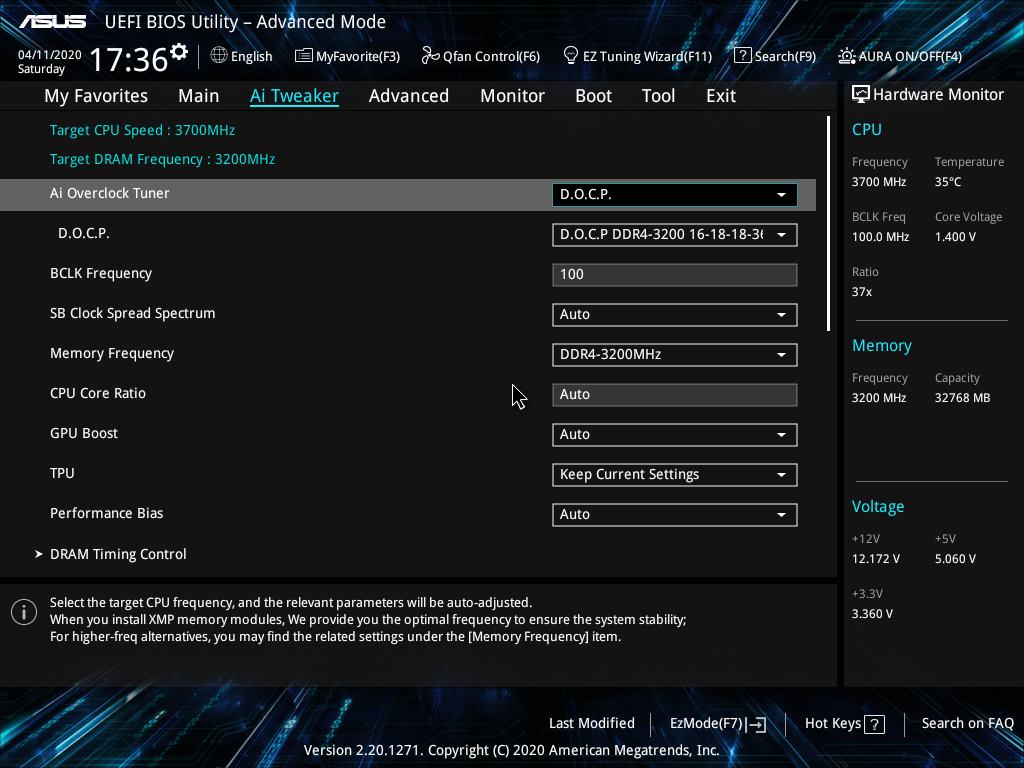Open the Performance Bias dropdown
This screenshot has width=1024, height=768.
(675, 515)
